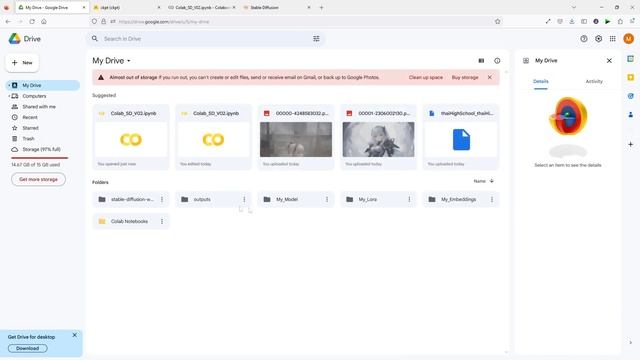640x360 pixels.
Task: Expand Computers tree in sidebar
Action: tap(9, 96)
